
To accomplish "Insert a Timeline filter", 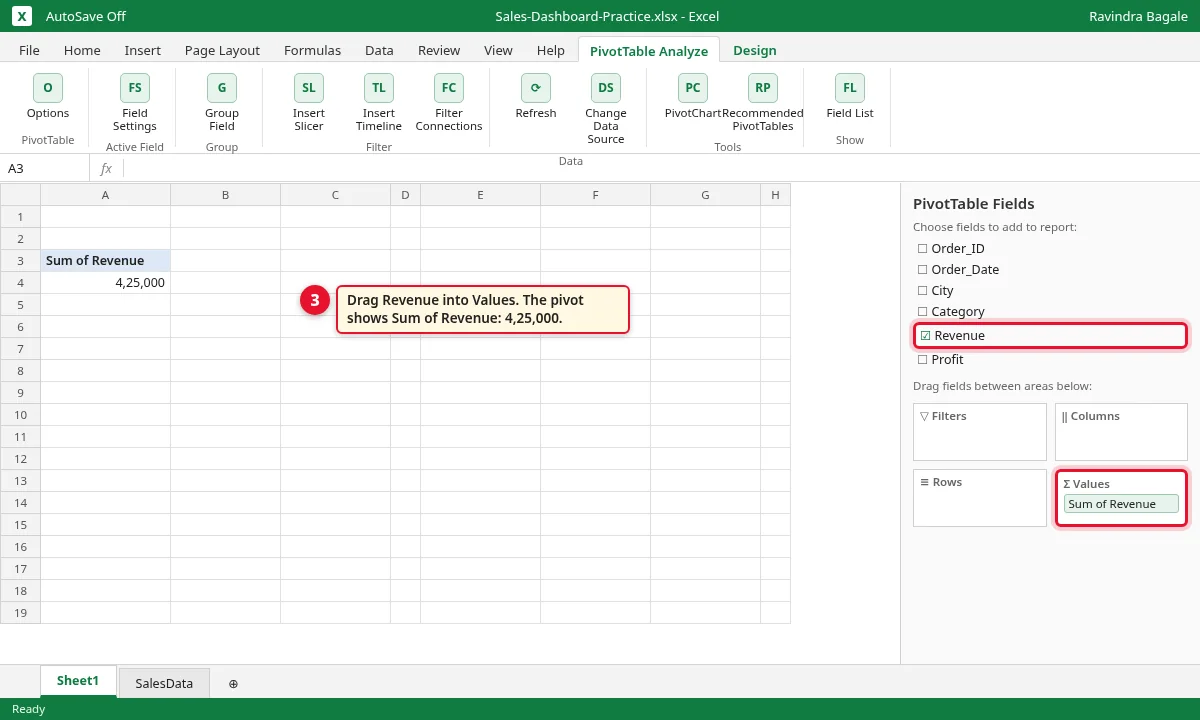I will pyautogui.click(x=379, y=103).
